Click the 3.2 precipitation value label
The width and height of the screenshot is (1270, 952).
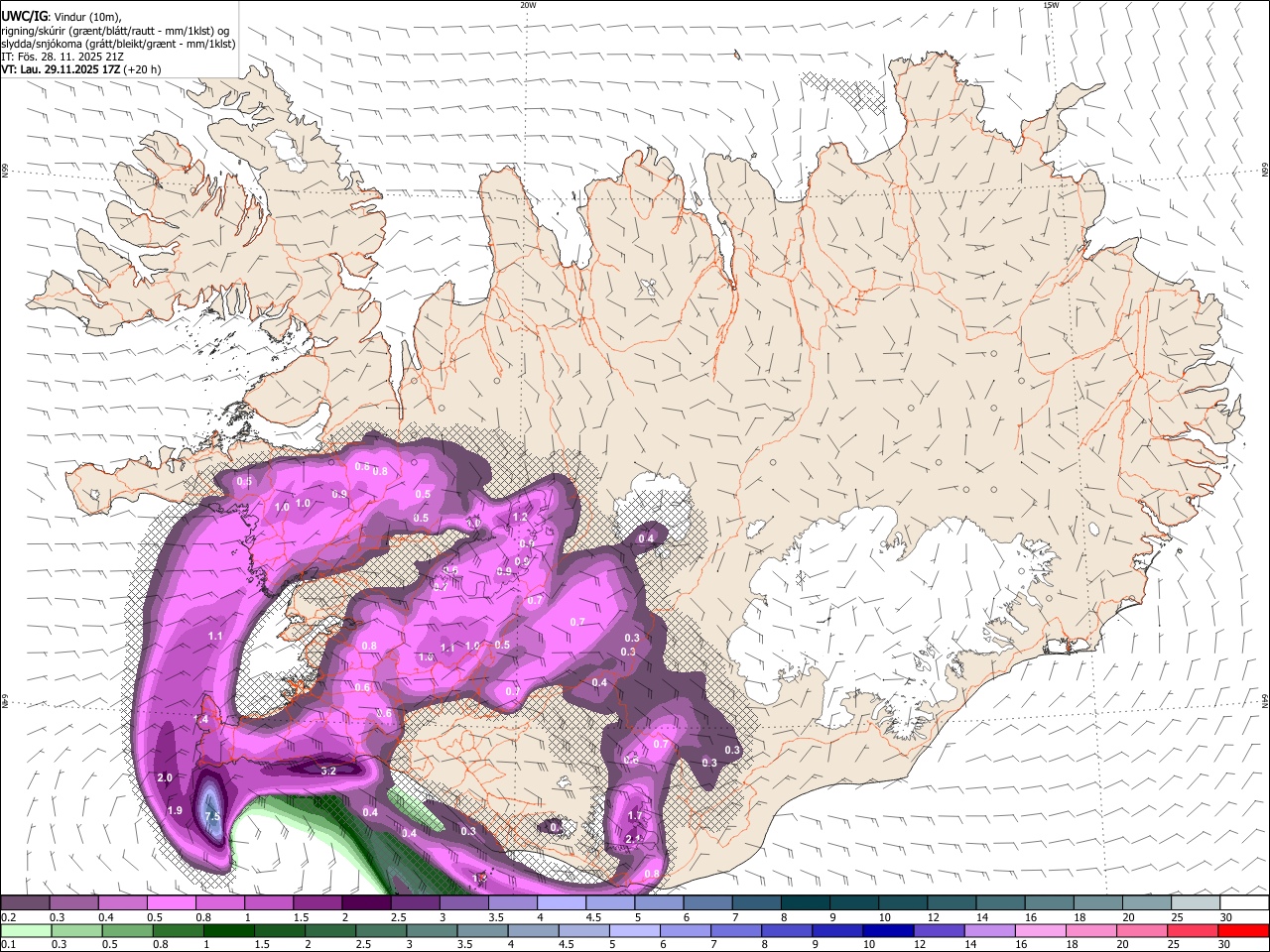329,771
